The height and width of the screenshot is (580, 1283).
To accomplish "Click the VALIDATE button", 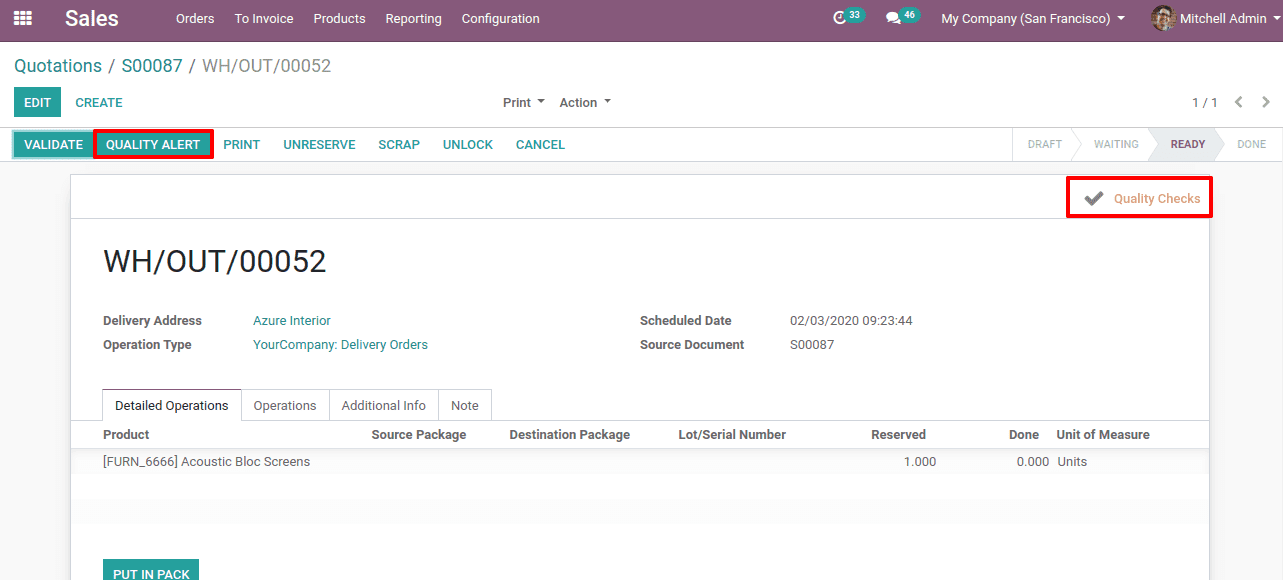I will pyautogui.click(x=54, y=145).
